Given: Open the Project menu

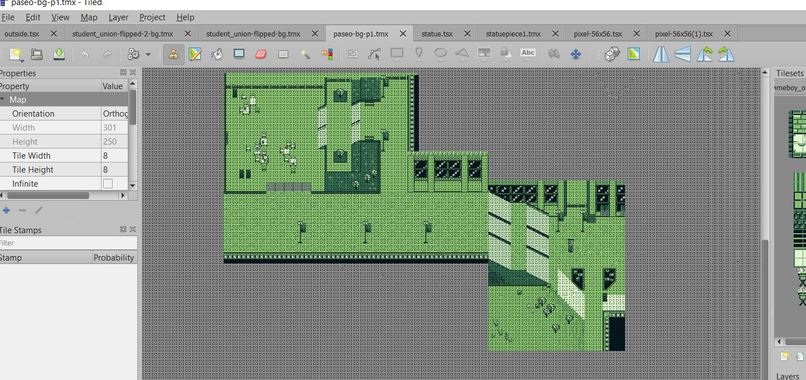Looking at the screenshot, I should pos(152,17).
